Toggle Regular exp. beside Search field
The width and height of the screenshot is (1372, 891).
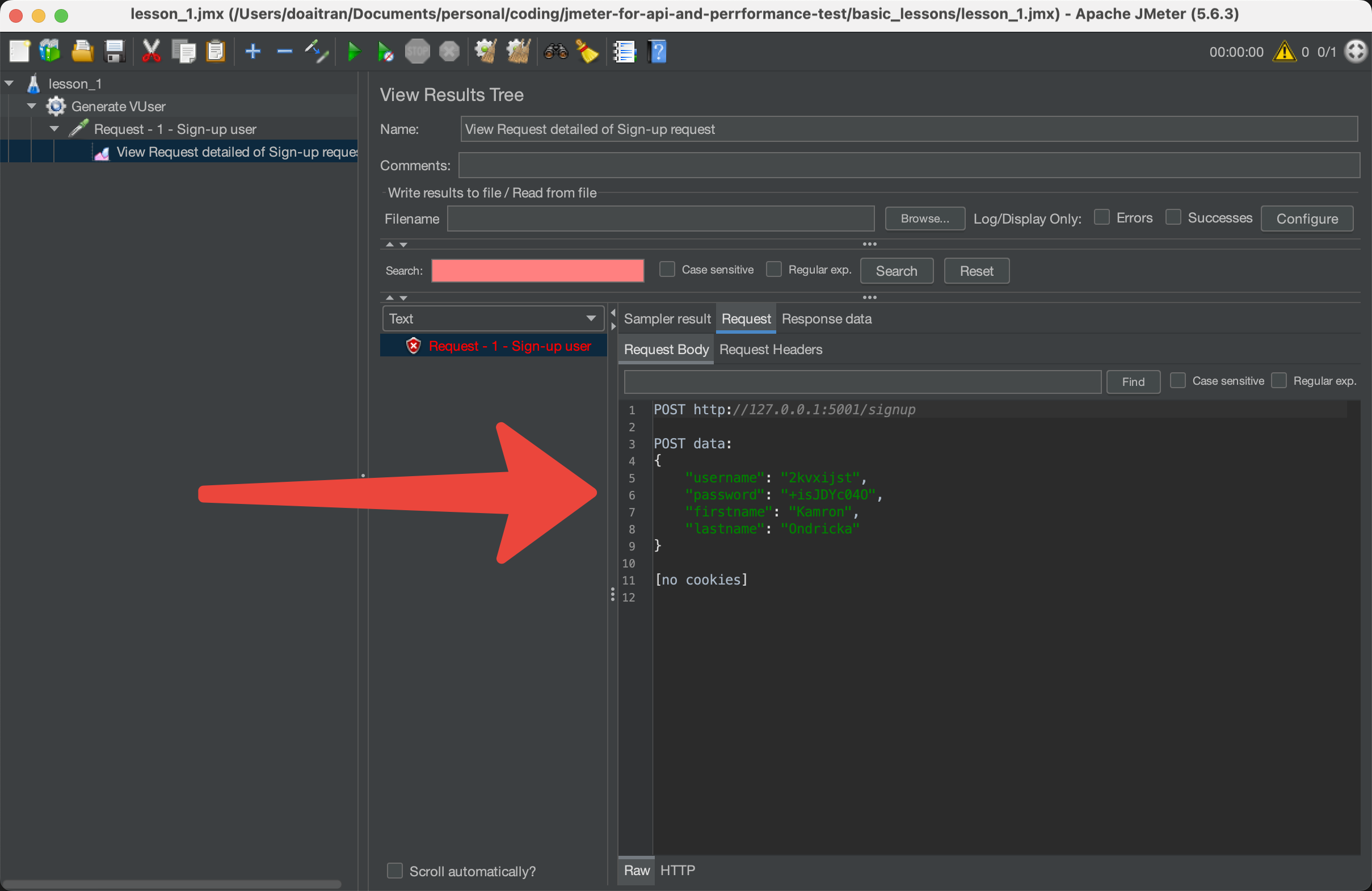click(773, 270)
